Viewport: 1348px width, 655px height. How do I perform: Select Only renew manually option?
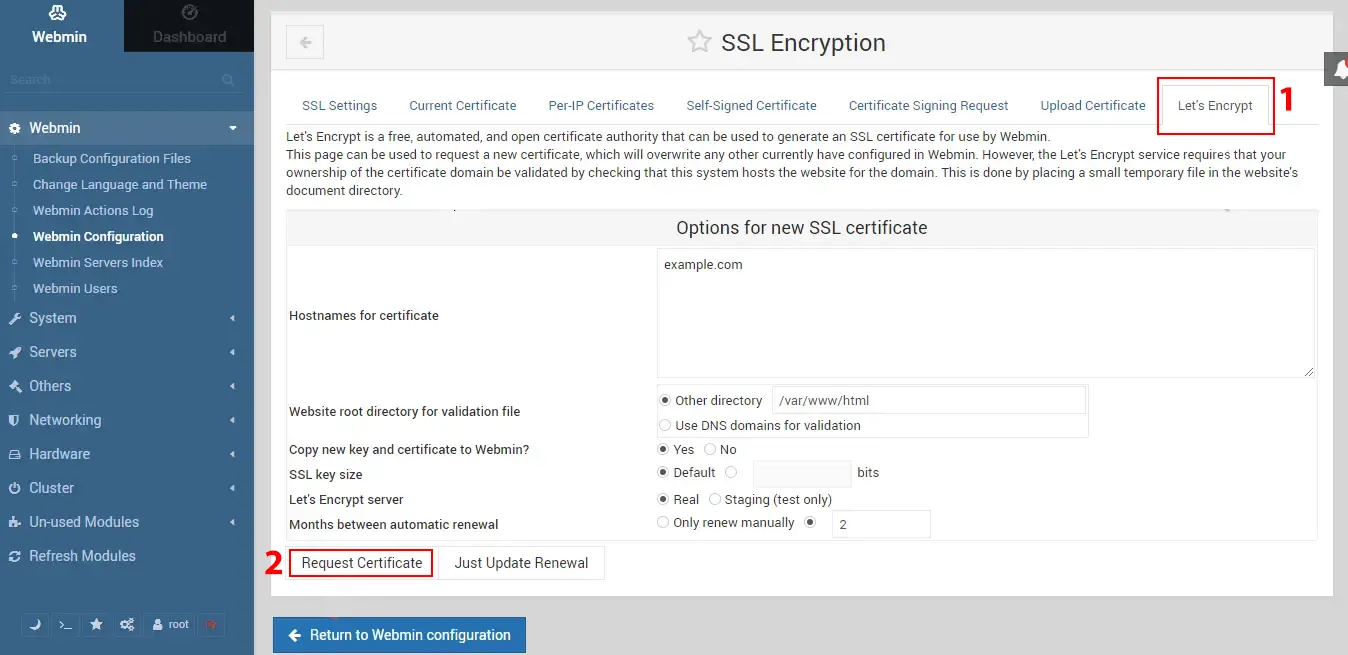tap(663, 522)
